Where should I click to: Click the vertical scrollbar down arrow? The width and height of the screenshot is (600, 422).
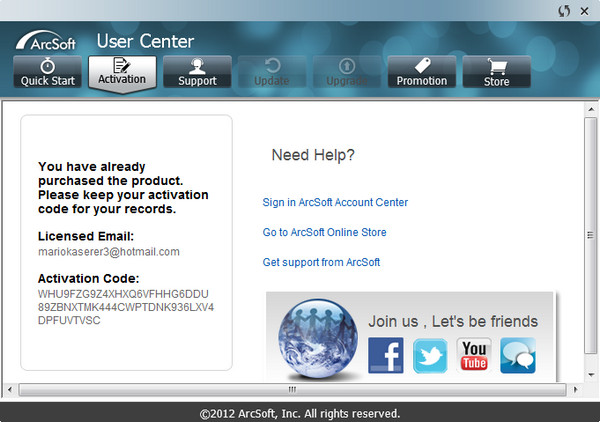coord(591,375)
